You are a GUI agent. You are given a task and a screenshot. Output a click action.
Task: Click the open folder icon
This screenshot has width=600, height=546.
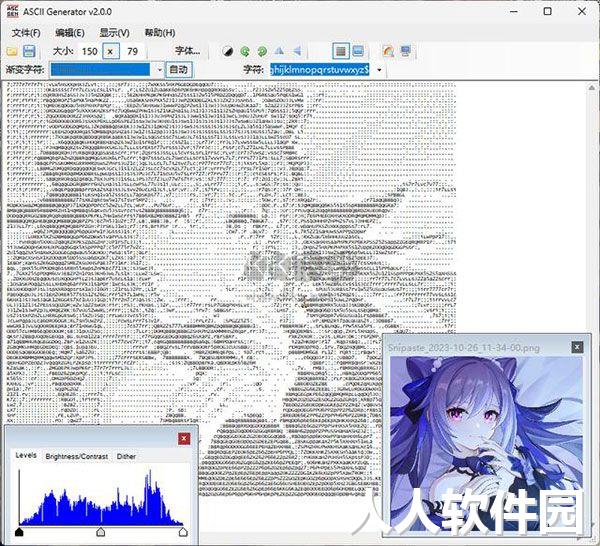coord(12,51)
